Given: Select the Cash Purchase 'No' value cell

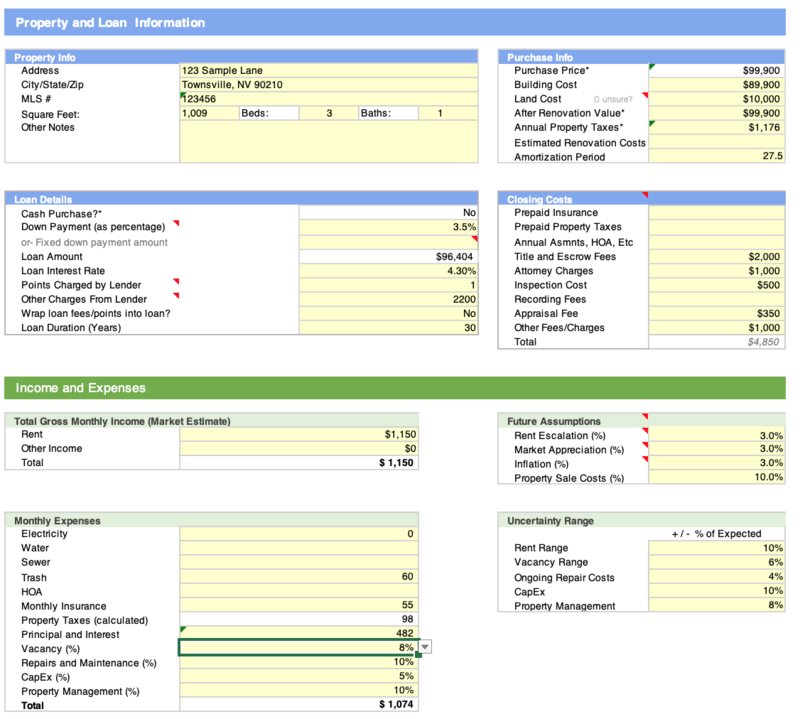Looking at the screenshot, I should [389, 213].
